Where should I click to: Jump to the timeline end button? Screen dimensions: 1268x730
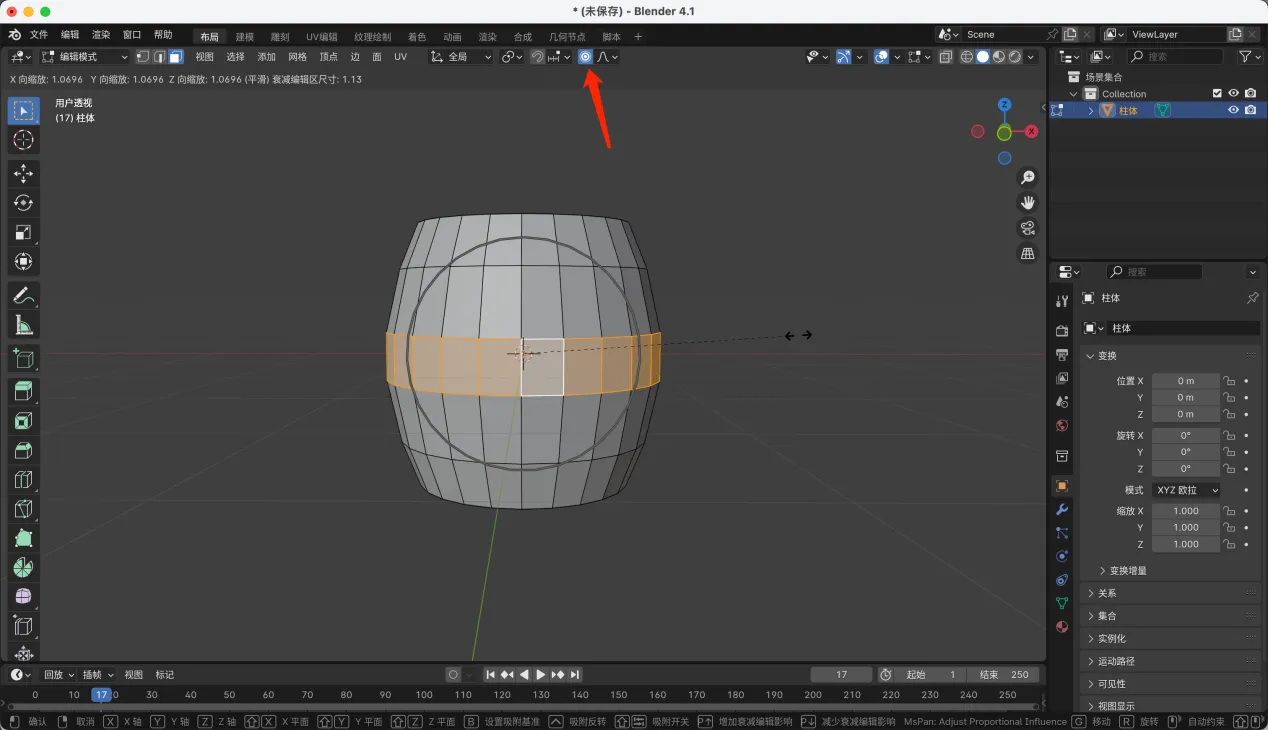click(x=575, y=675)
